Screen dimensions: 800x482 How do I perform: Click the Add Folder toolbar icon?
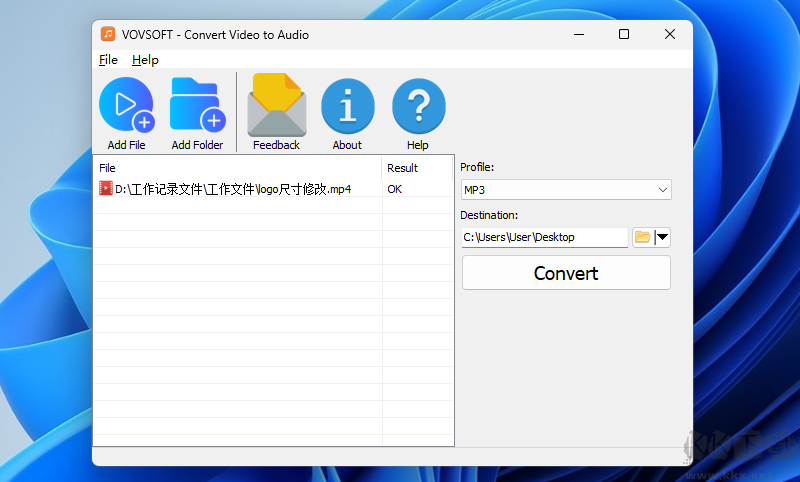(x=197, y=106)
